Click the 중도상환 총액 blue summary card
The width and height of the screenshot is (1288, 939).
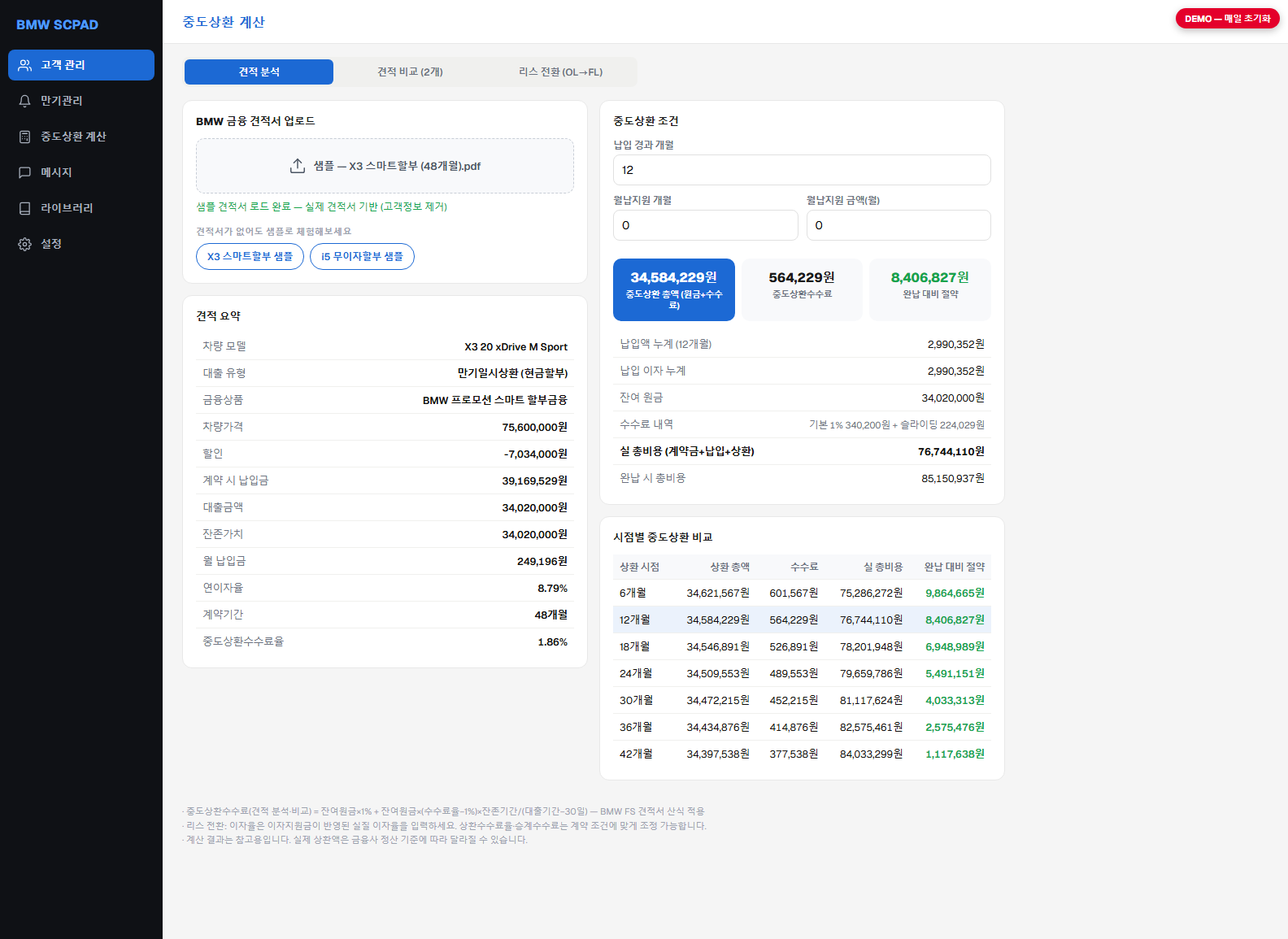pos(674,289)
